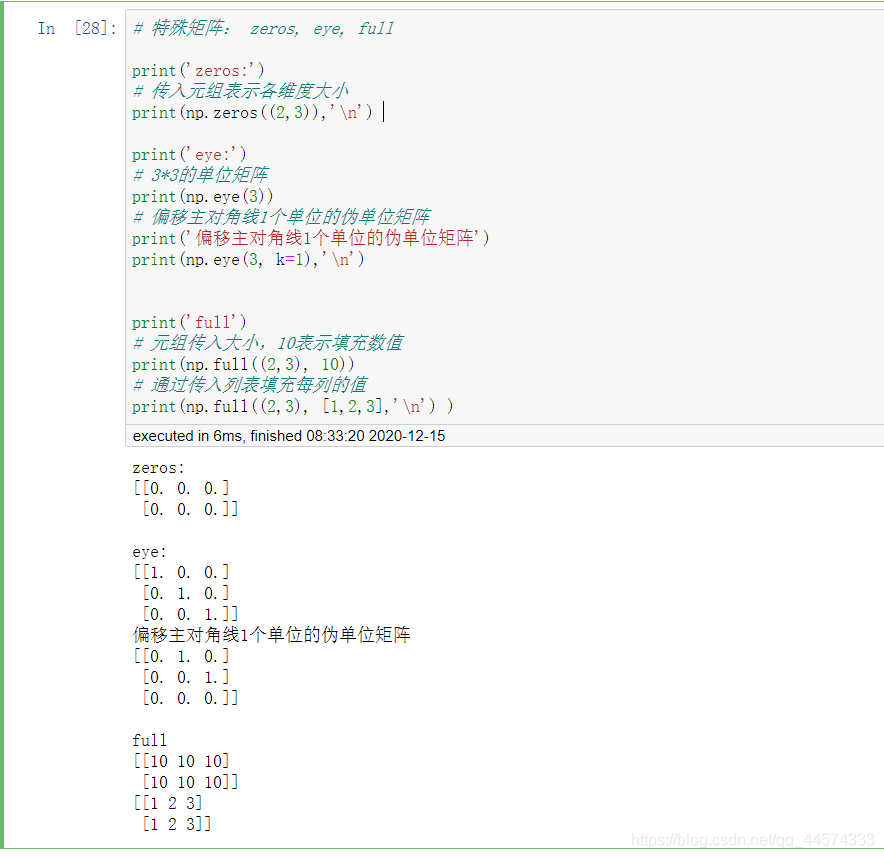Click comment '# 3*3的单位矩阵'
This screenshot has height=858, width=884.
201,175
